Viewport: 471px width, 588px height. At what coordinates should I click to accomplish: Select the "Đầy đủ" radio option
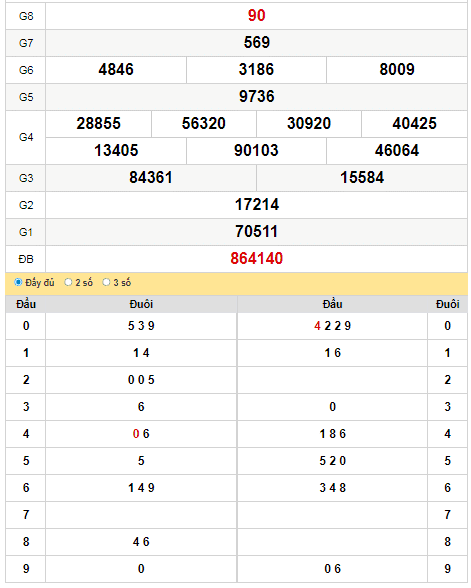[18, 282]
